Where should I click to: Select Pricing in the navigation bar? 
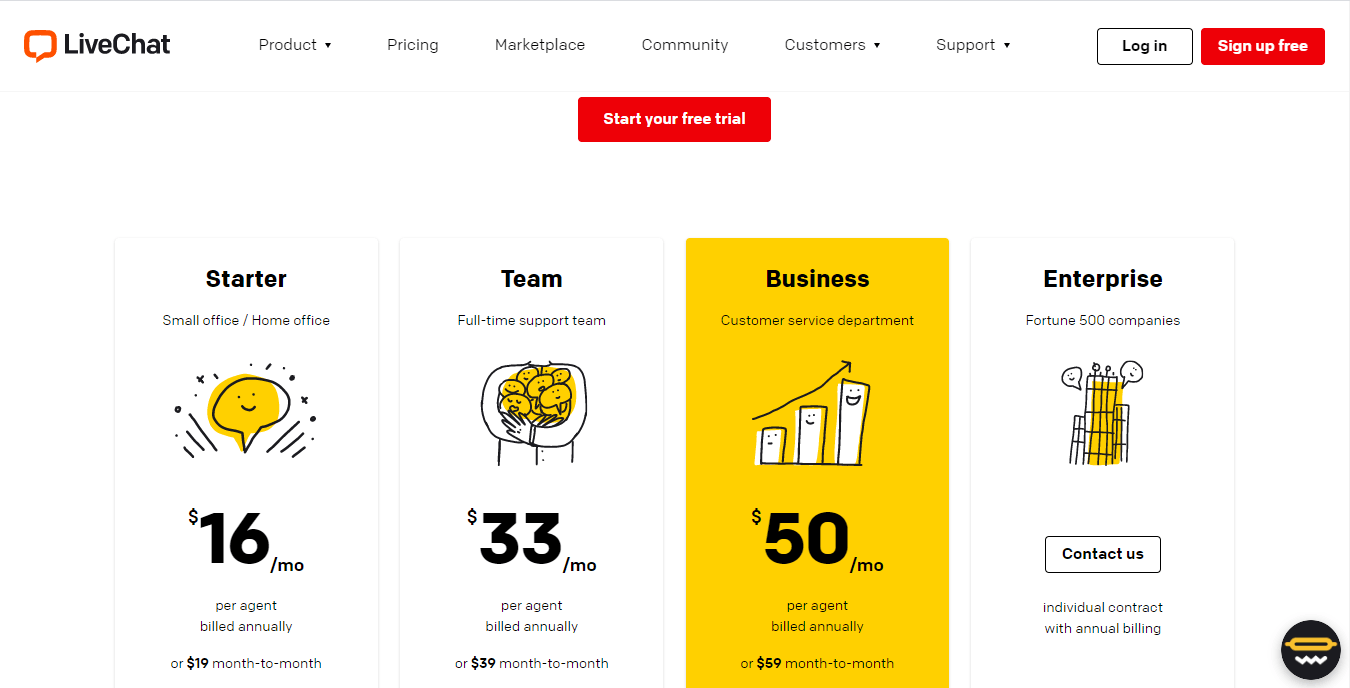(x=412, y=45)
